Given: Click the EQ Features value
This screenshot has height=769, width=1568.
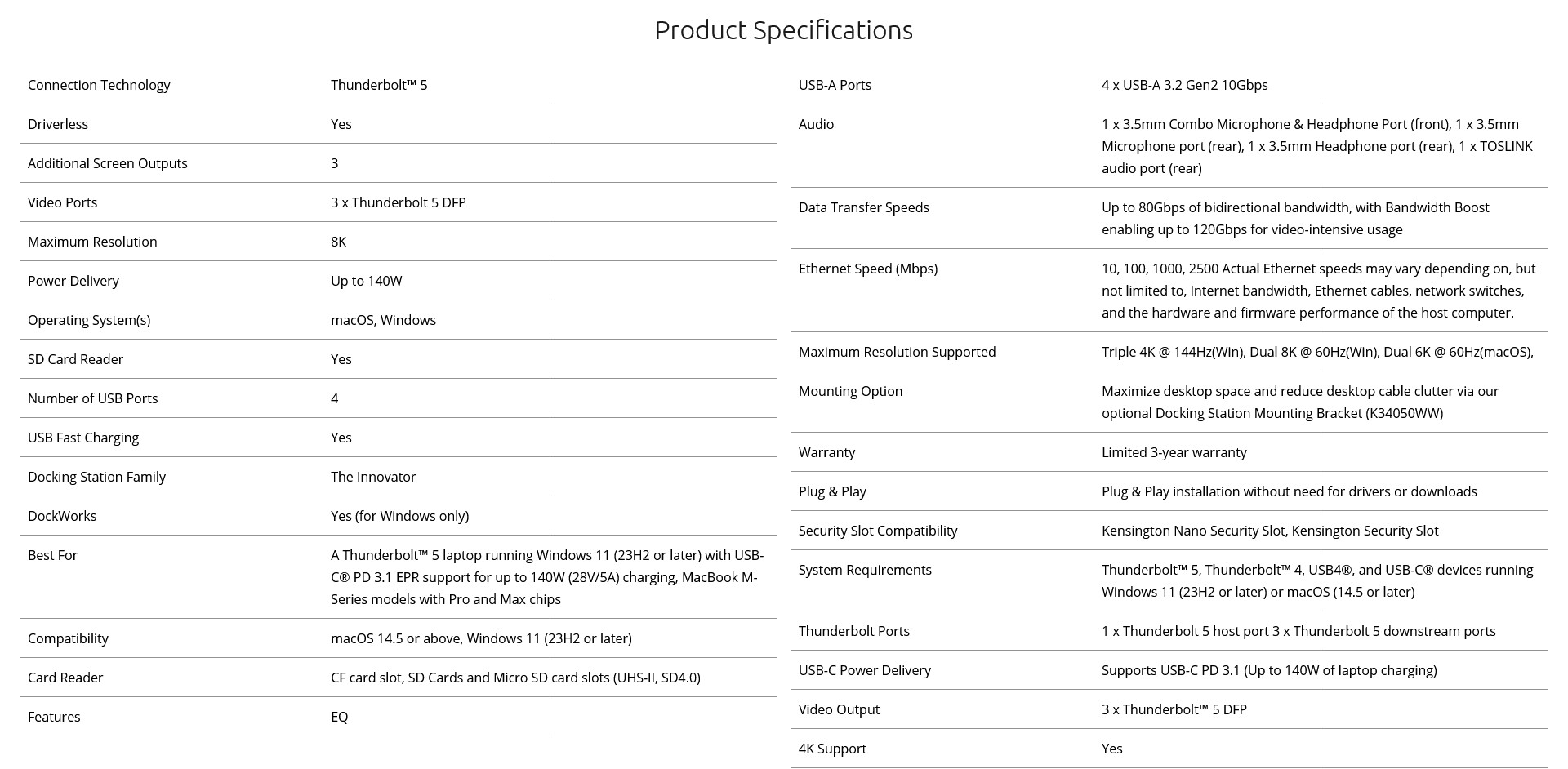Looking at the screenshot, I should [340, 717].
